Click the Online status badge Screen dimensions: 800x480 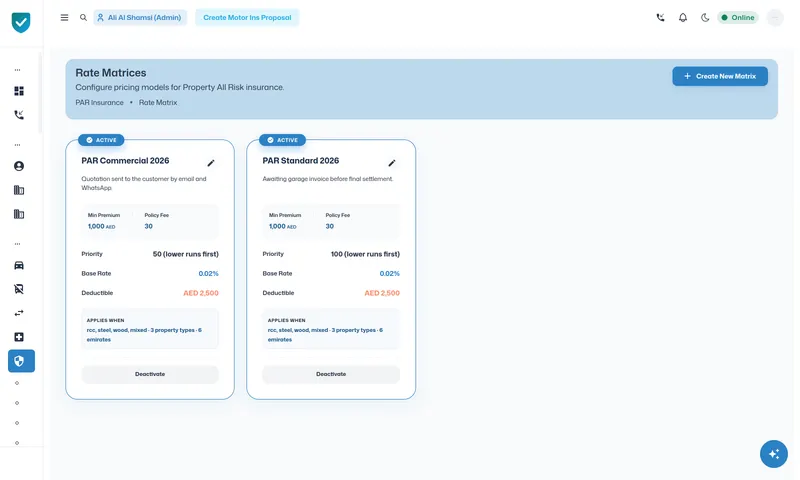[738, 17]
